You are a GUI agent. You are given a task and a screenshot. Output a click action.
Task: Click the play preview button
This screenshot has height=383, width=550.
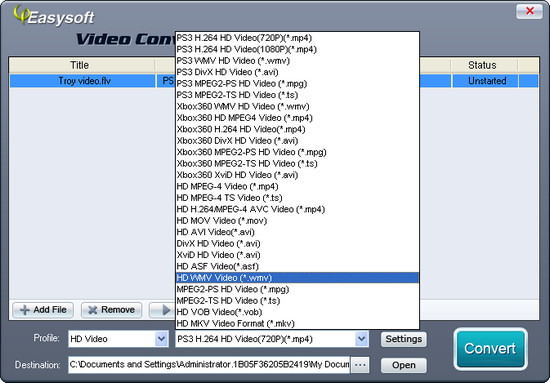click(162, 310)
